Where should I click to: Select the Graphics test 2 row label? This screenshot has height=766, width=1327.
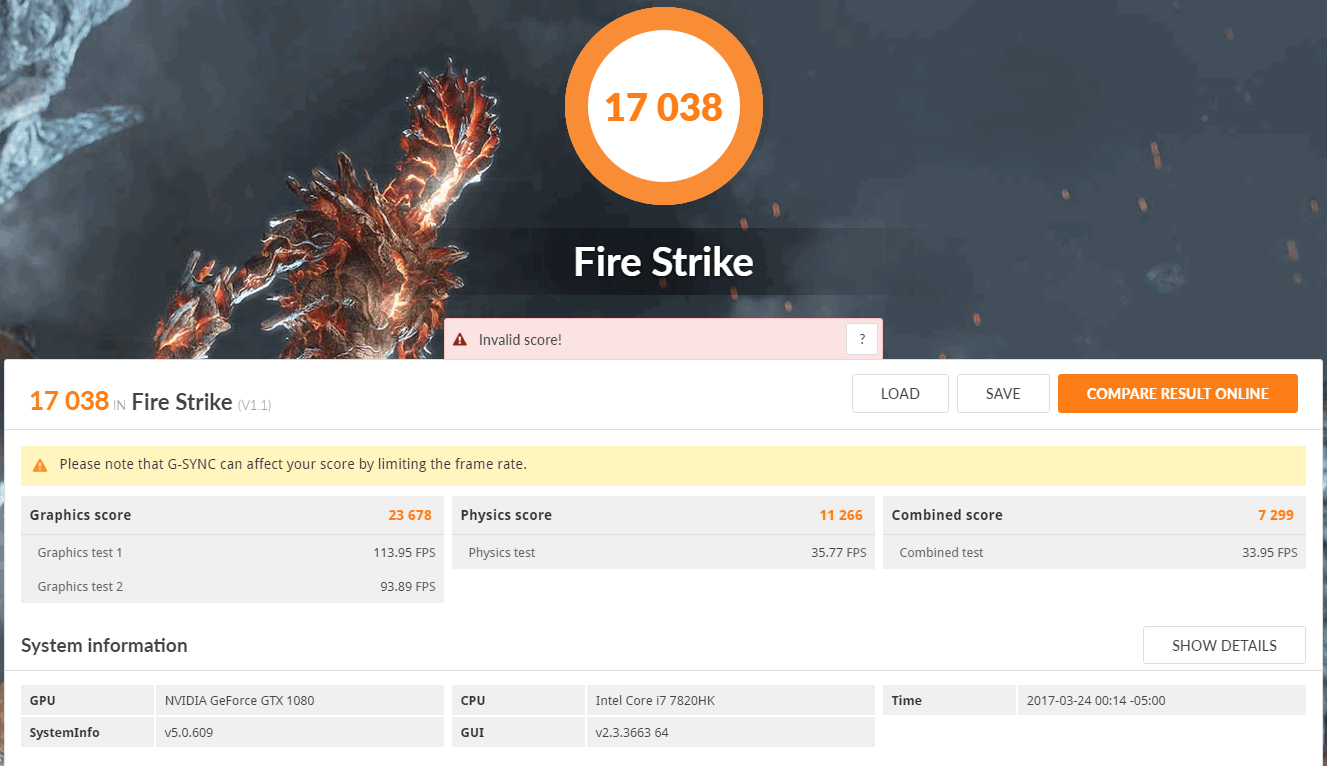[80, 586]
